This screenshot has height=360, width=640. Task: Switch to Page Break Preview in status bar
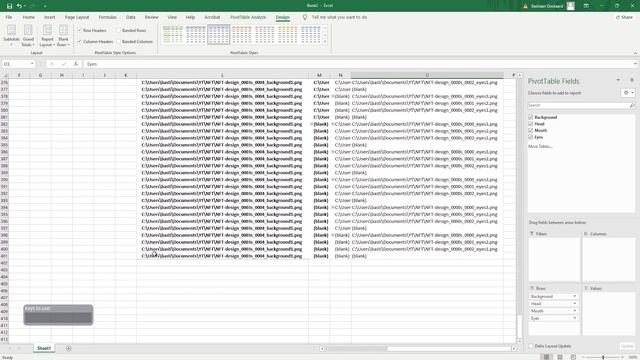[x=573, y=357]
